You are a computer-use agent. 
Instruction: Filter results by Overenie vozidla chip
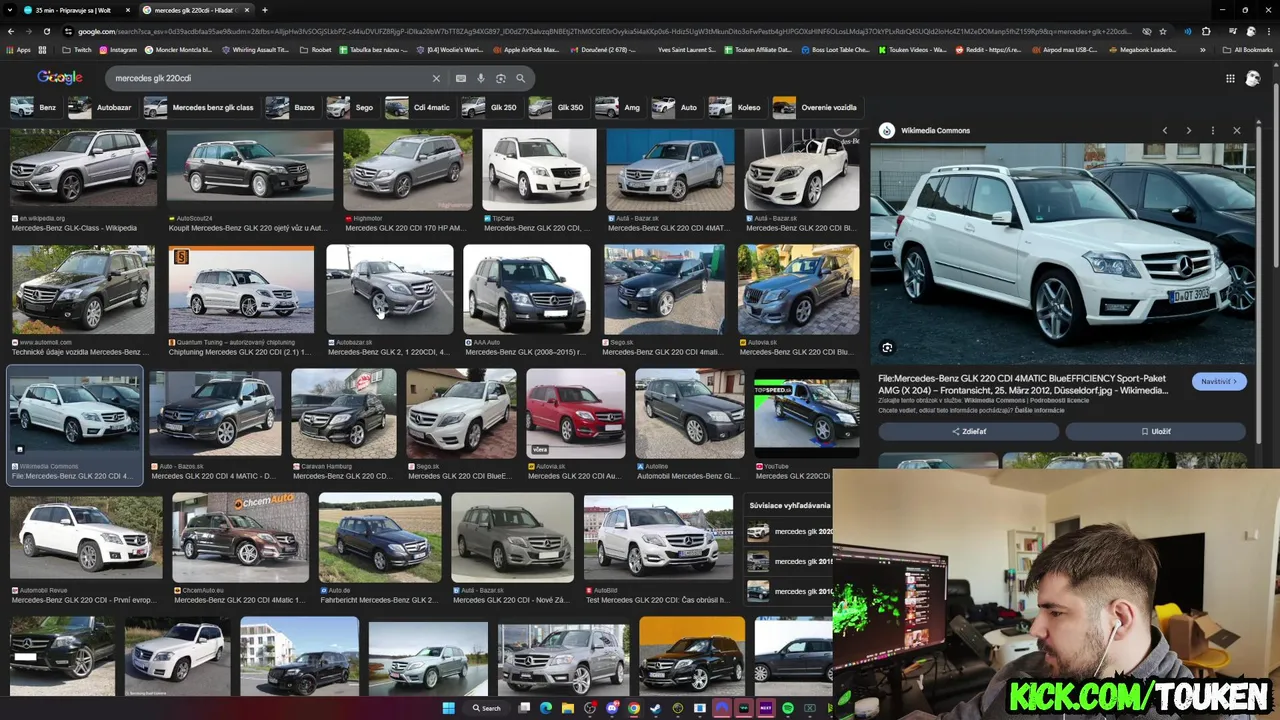click(816, 107)
